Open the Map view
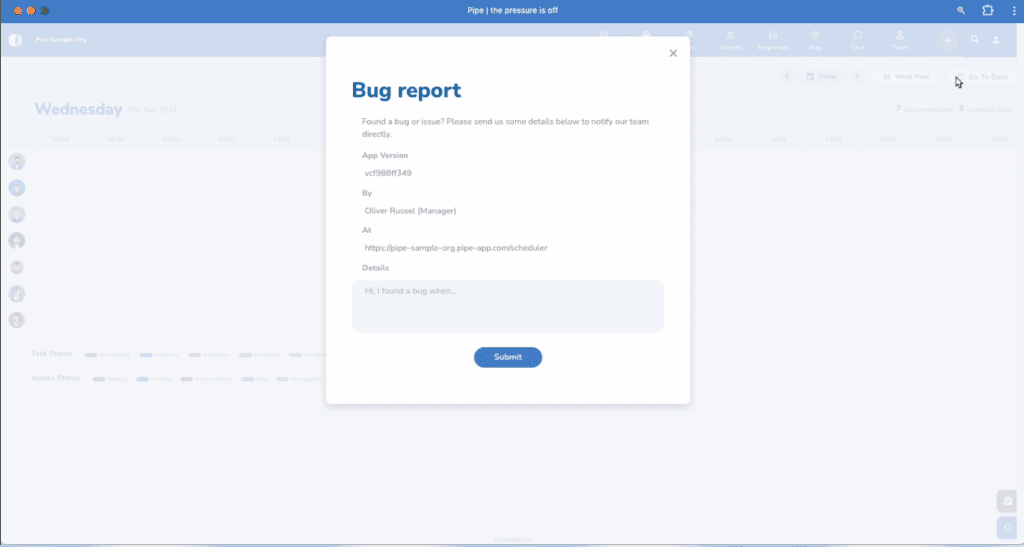 pos(815,40)
